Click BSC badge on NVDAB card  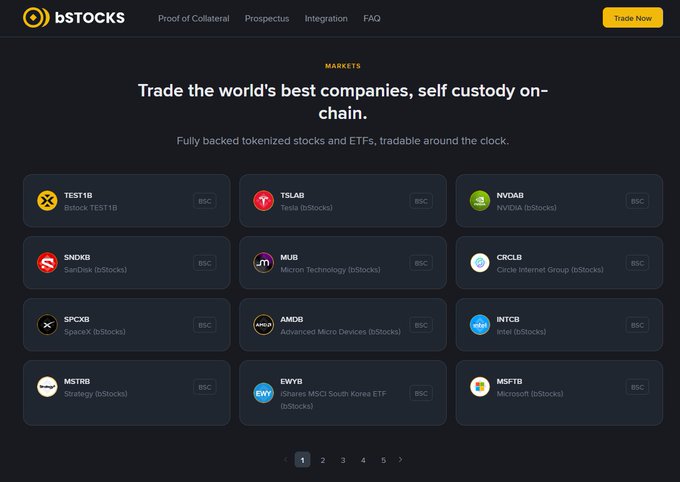click(x=637, y=201)
